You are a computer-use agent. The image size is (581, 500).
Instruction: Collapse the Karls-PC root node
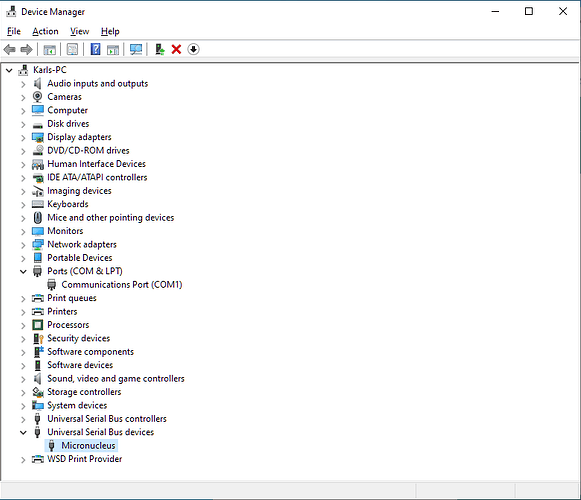coord(9,70)
